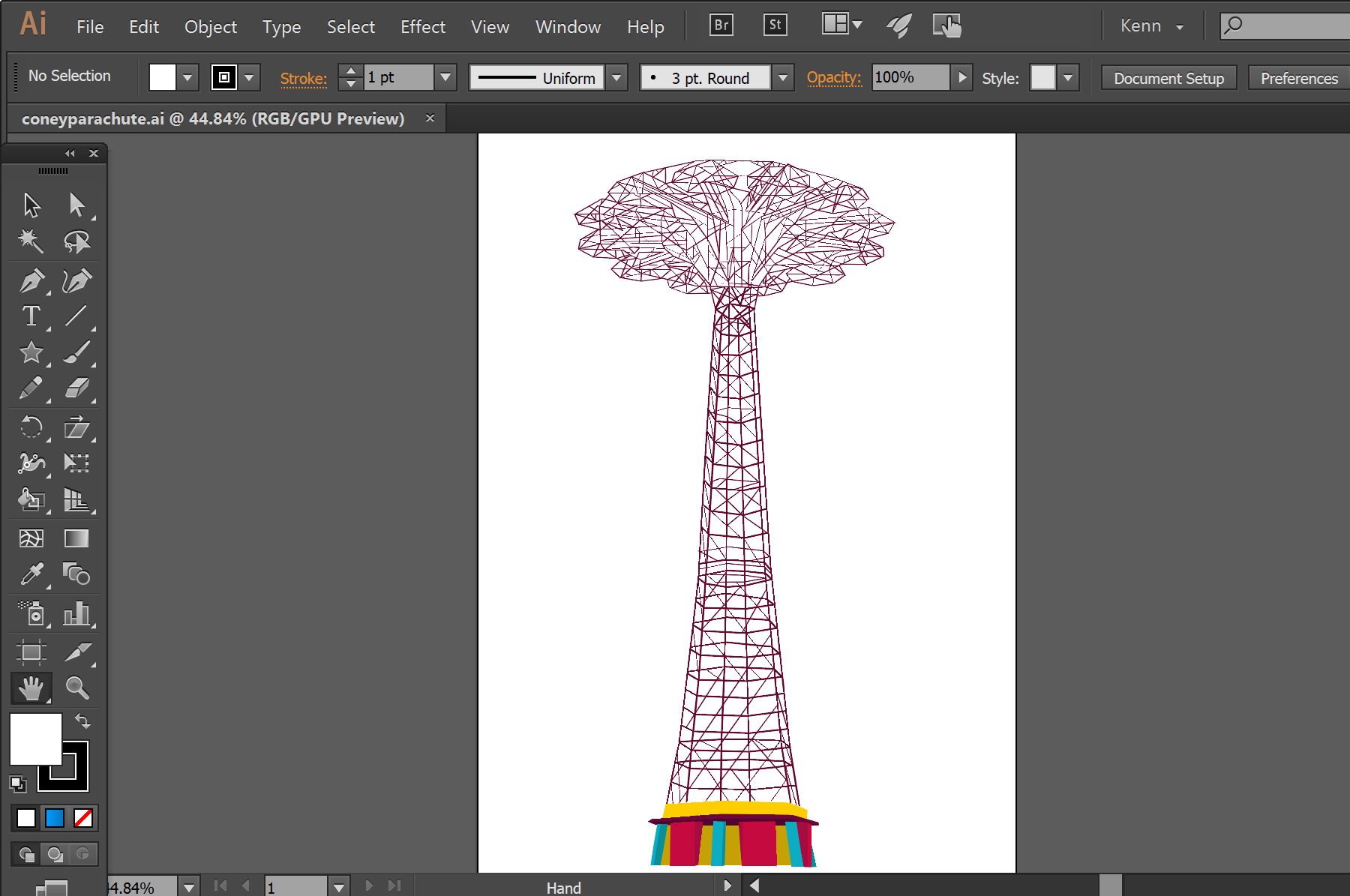
Task: Open Adobe Stock via St icon
Action: (775, 25)
